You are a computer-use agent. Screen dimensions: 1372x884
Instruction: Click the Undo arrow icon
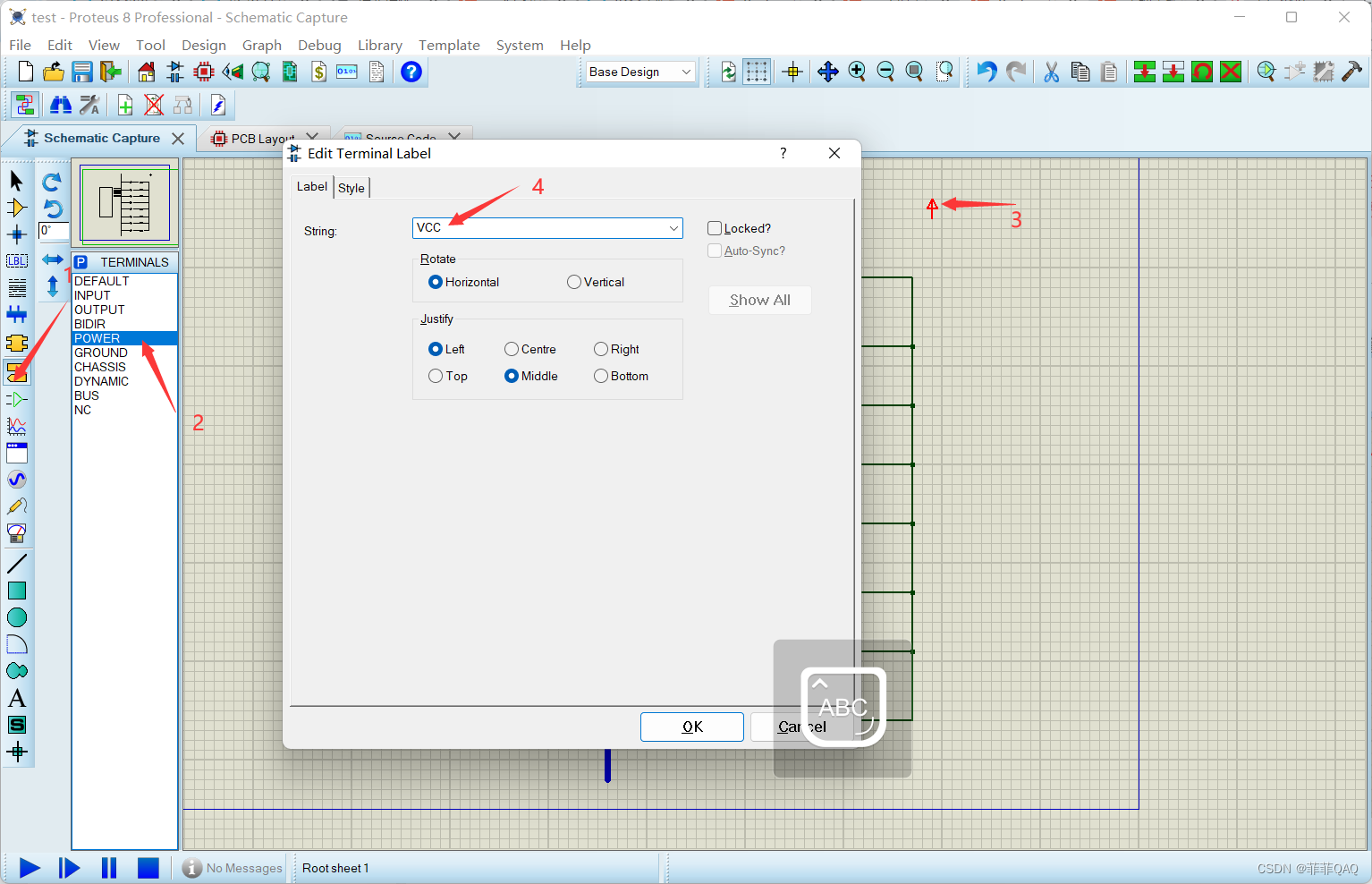[987, 72]
